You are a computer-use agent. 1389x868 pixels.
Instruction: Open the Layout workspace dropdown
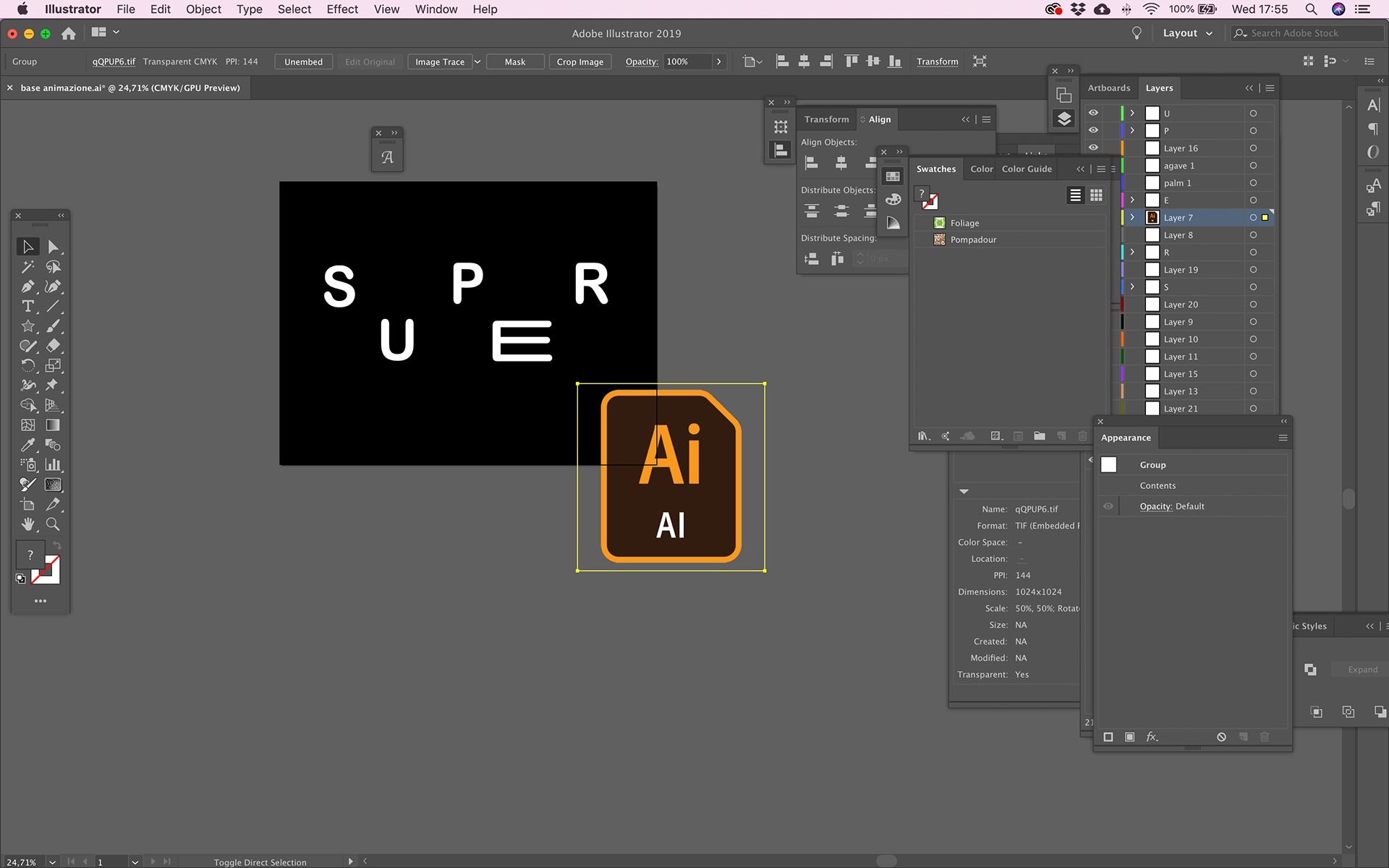point(1187,33)
